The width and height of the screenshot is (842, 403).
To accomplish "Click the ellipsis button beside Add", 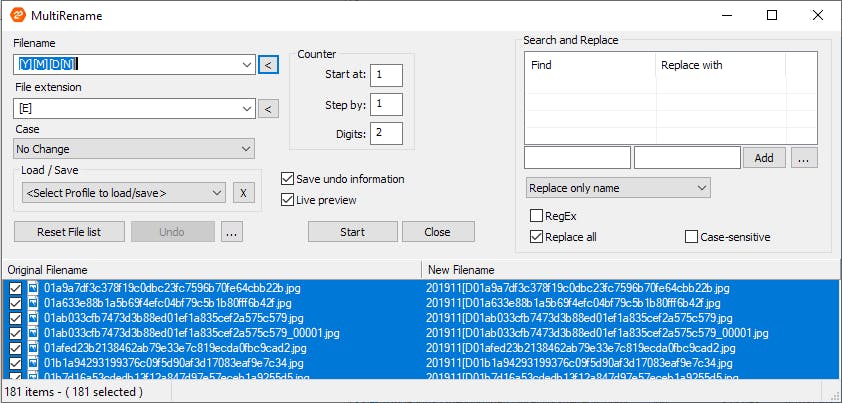I will [x=804, y=158].
